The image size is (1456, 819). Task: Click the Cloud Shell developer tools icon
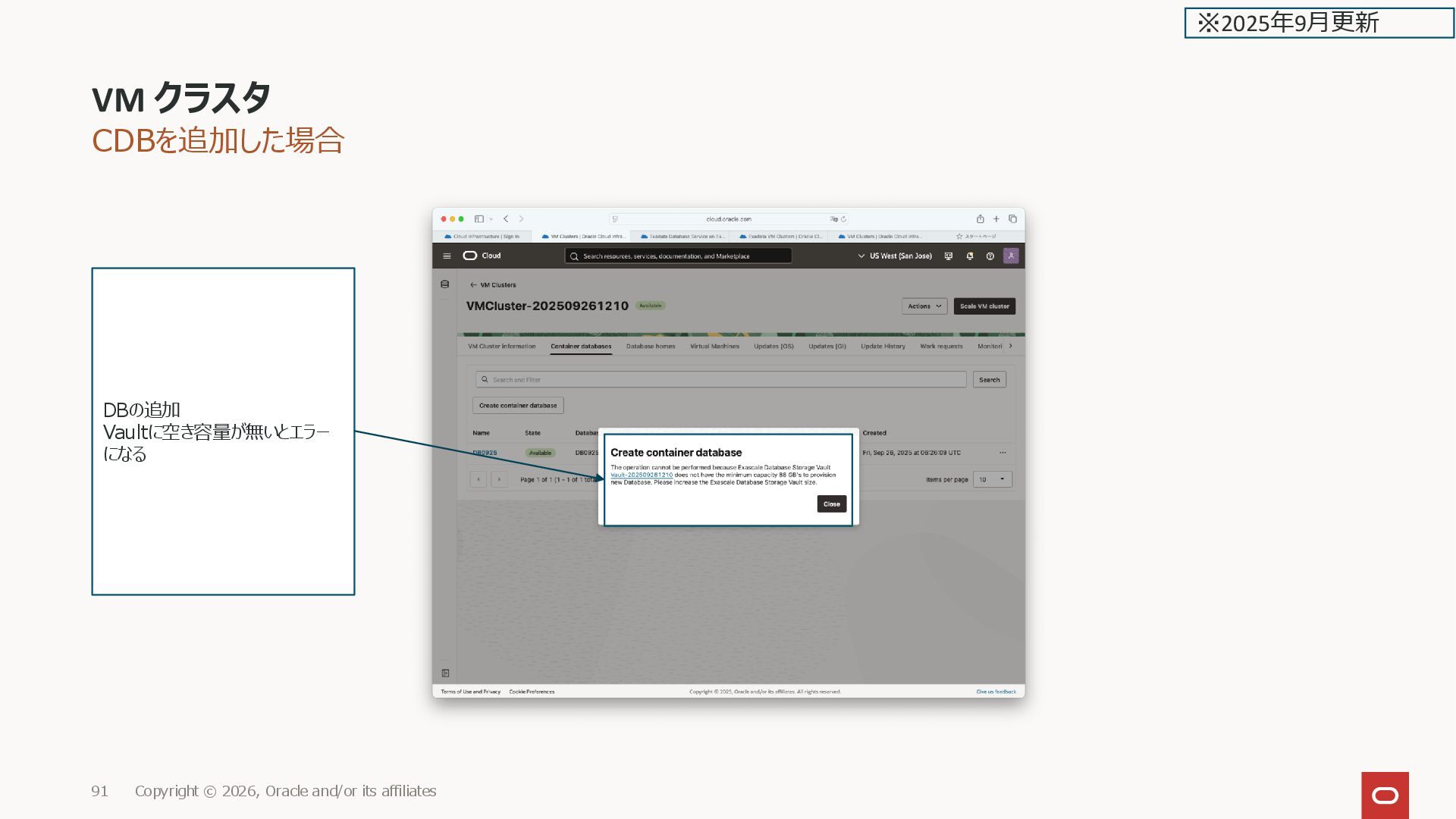pos(948,256)
